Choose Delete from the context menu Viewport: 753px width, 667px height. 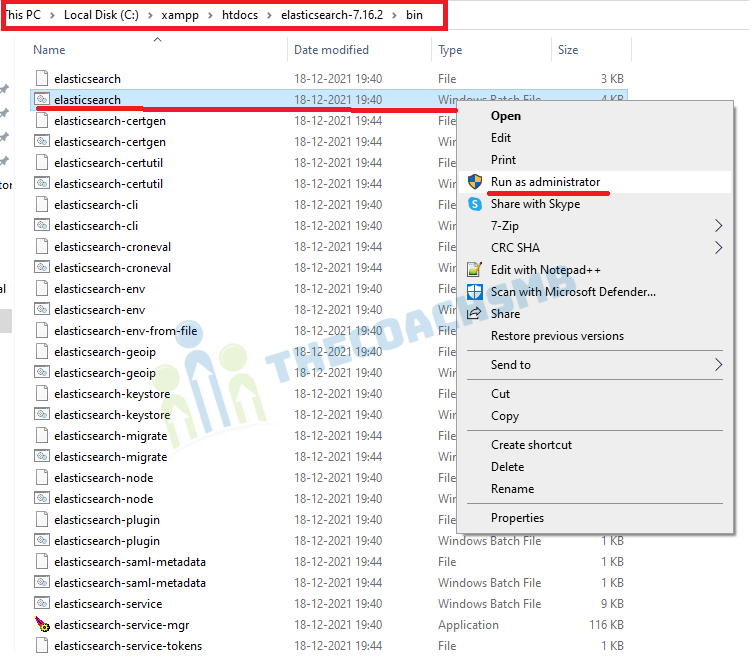coord(508,467)
